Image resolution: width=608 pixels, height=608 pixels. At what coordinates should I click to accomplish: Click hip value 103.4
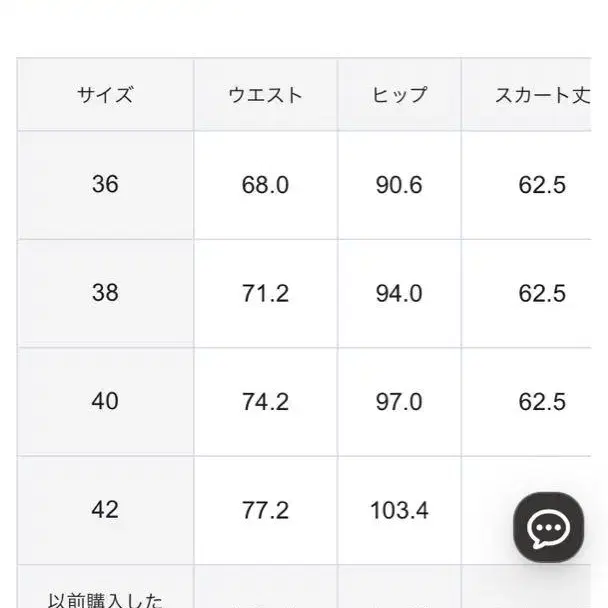(399, 510)
